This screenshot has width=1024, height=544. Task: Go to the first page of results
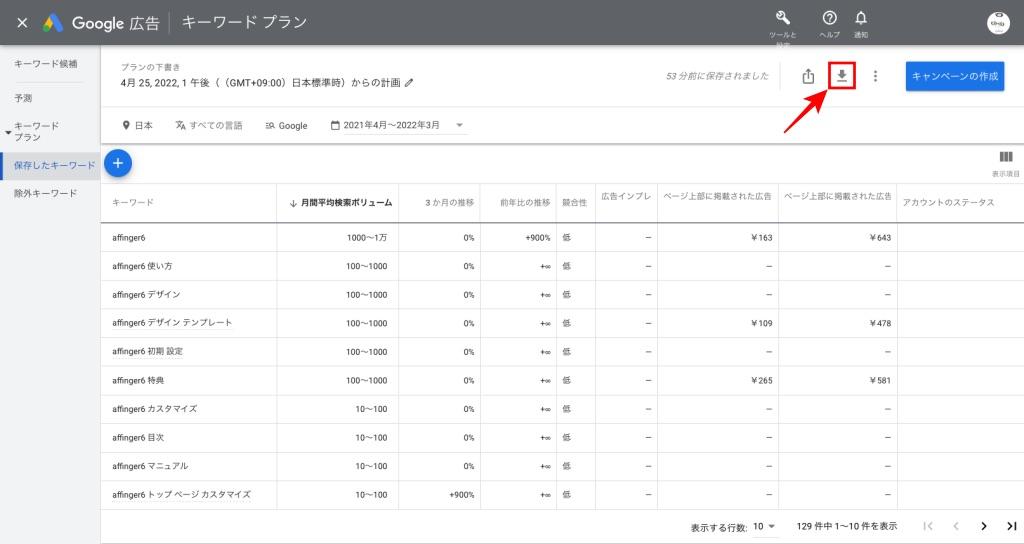point(927,526)
